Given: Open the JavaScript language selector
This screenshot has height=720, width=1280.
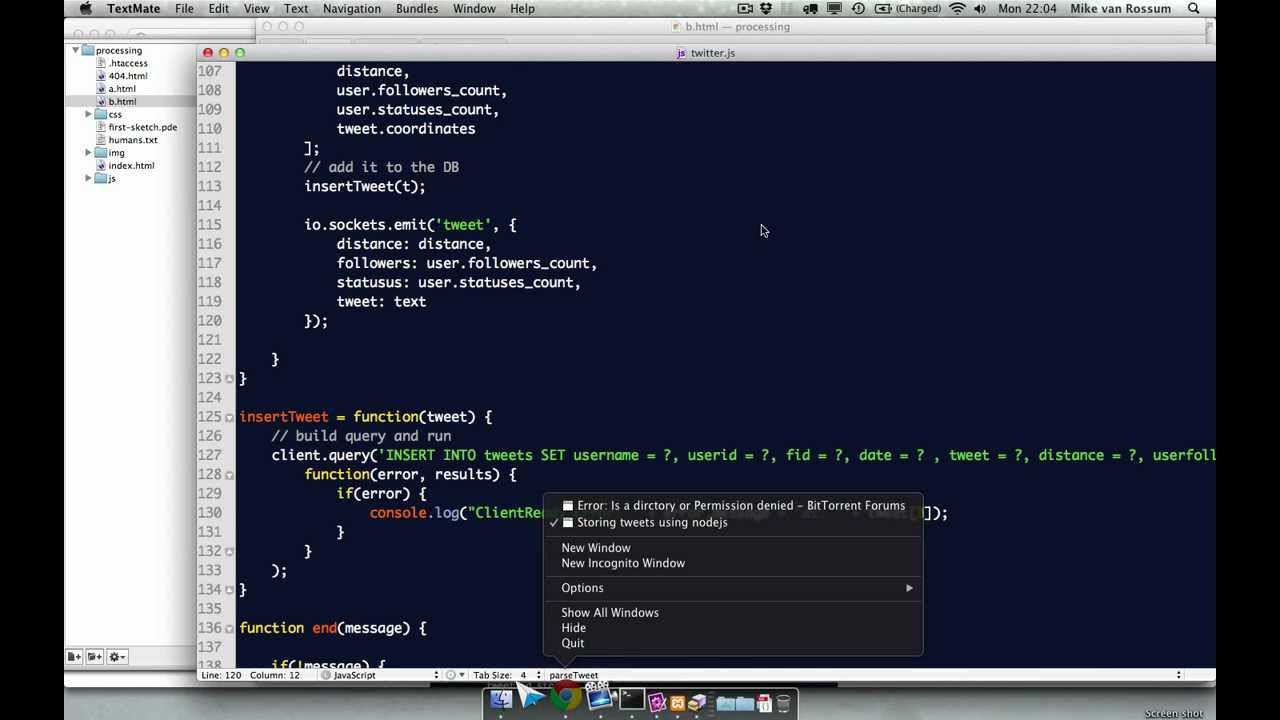Looking at the screenshot, I should [x=380, y=675].
